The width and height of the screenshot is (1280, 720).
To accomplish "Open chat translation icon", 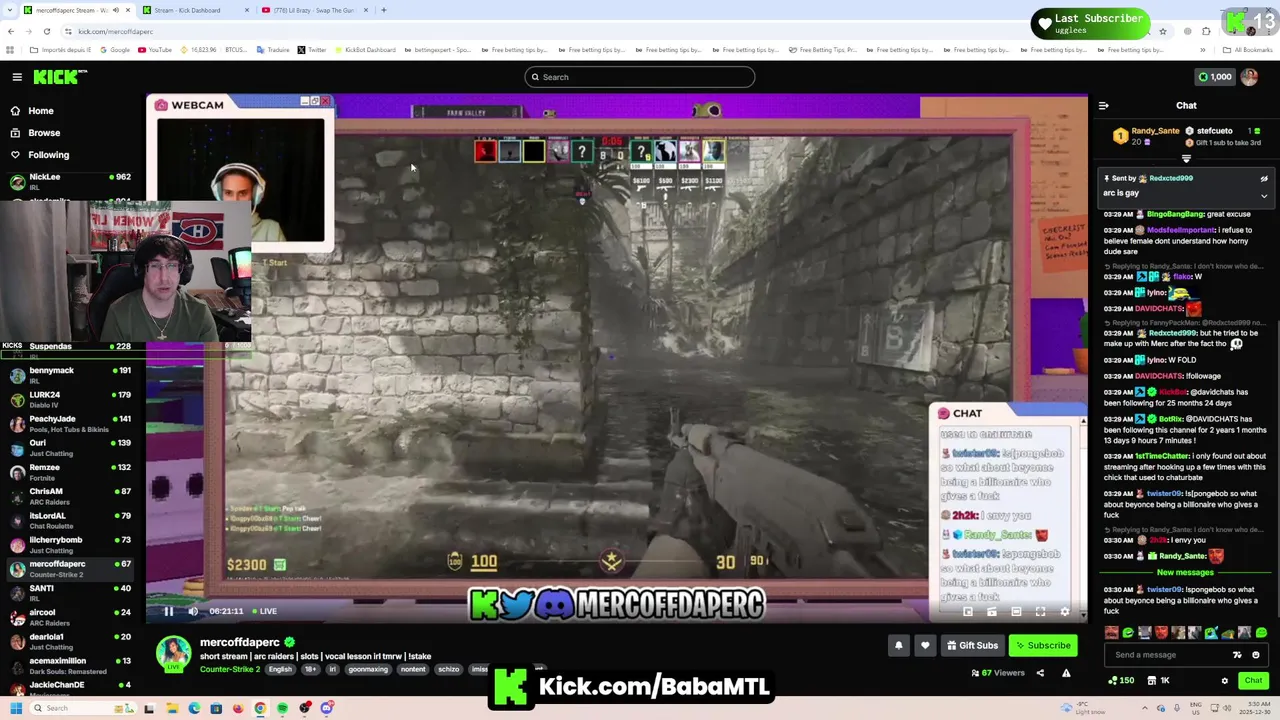I will 1237,655.
